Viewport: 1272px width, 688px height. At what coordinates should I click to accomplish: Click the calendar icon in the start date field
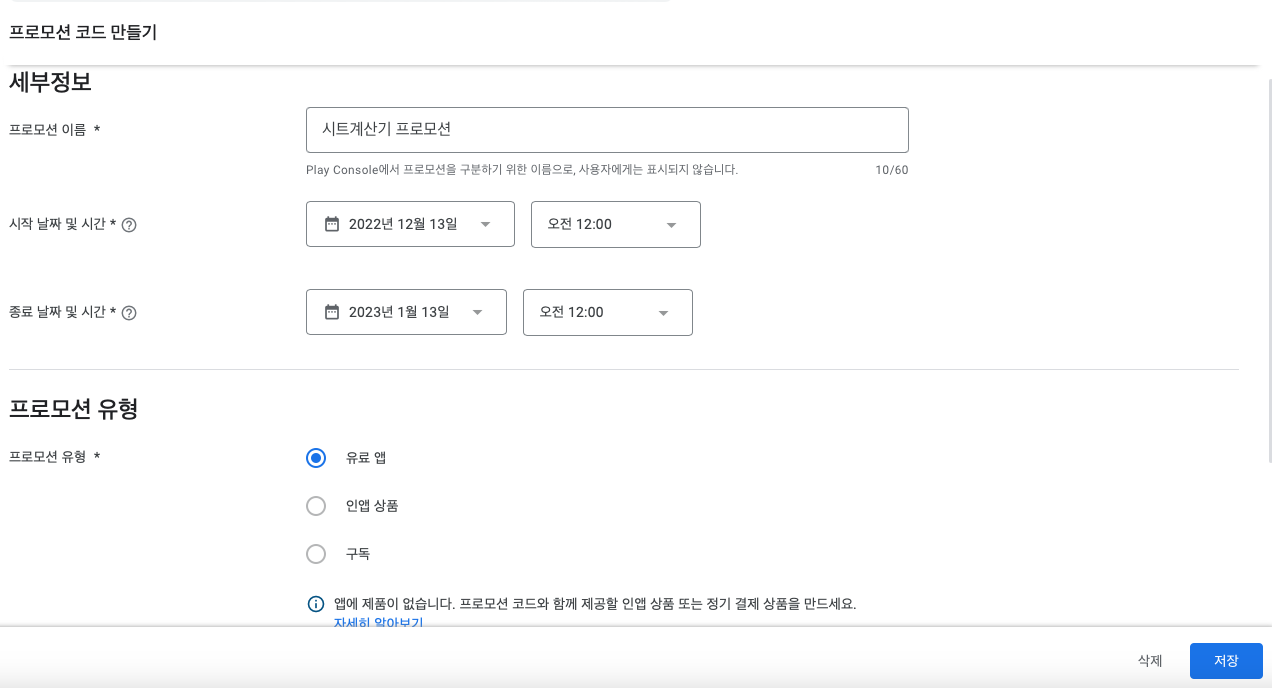click(x=332, y=224)
